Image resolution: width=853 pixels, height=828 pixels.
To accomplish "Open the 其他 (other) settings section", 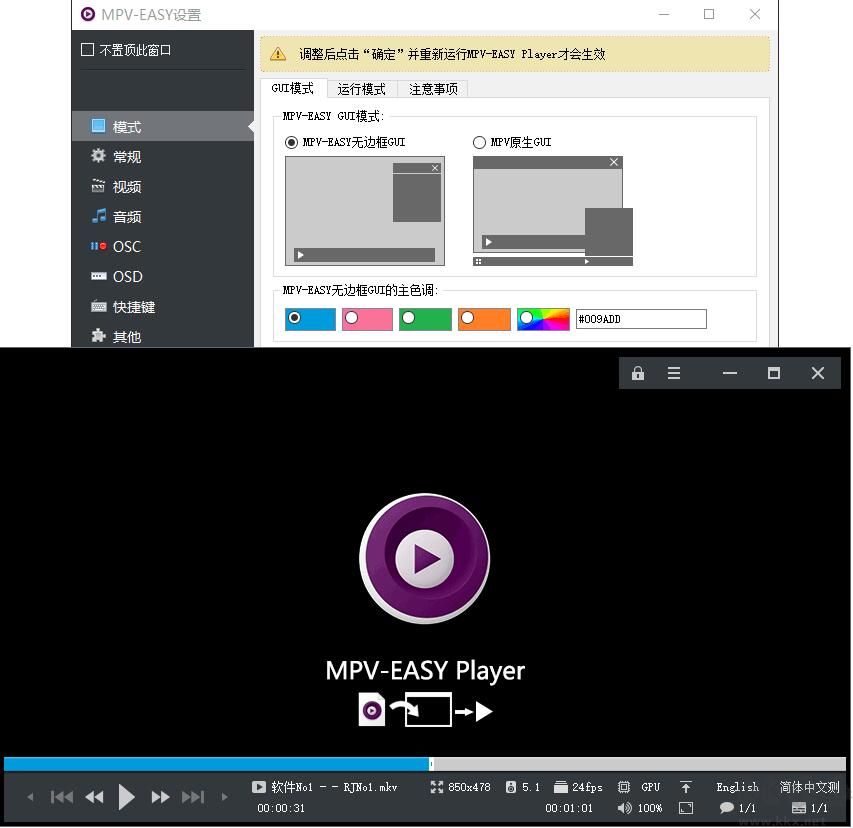I will tap(126, 337).
